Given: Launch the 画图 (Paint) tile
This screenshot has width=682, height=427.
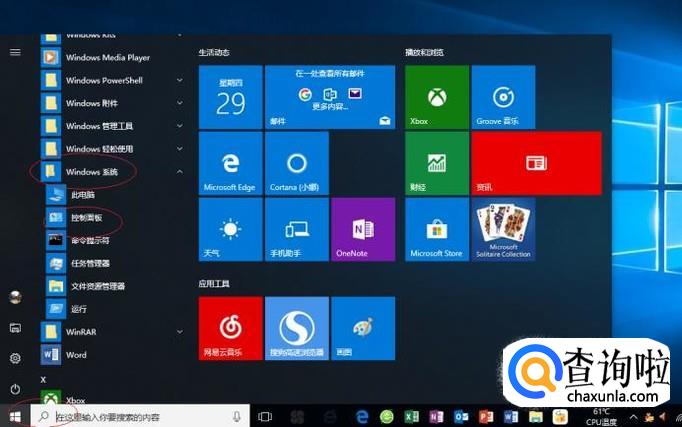Looking at the screenshot, I should pos(362,328).
